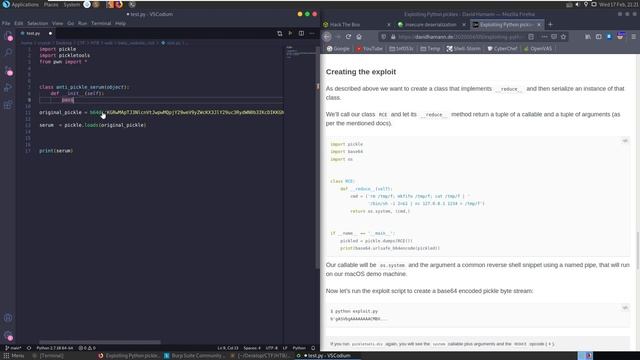The height and width of the screenshot is (360, 640).
Task: Open the Help menu in VSCodium
Action: [x=120, y=23]
